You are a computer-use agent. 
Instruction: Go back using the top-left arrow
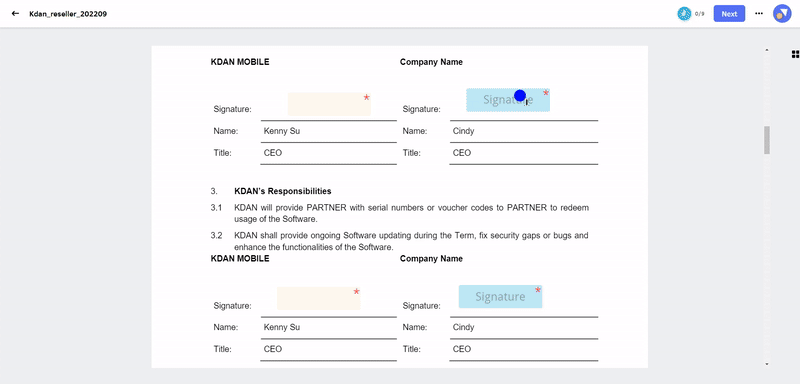(15, 14)
